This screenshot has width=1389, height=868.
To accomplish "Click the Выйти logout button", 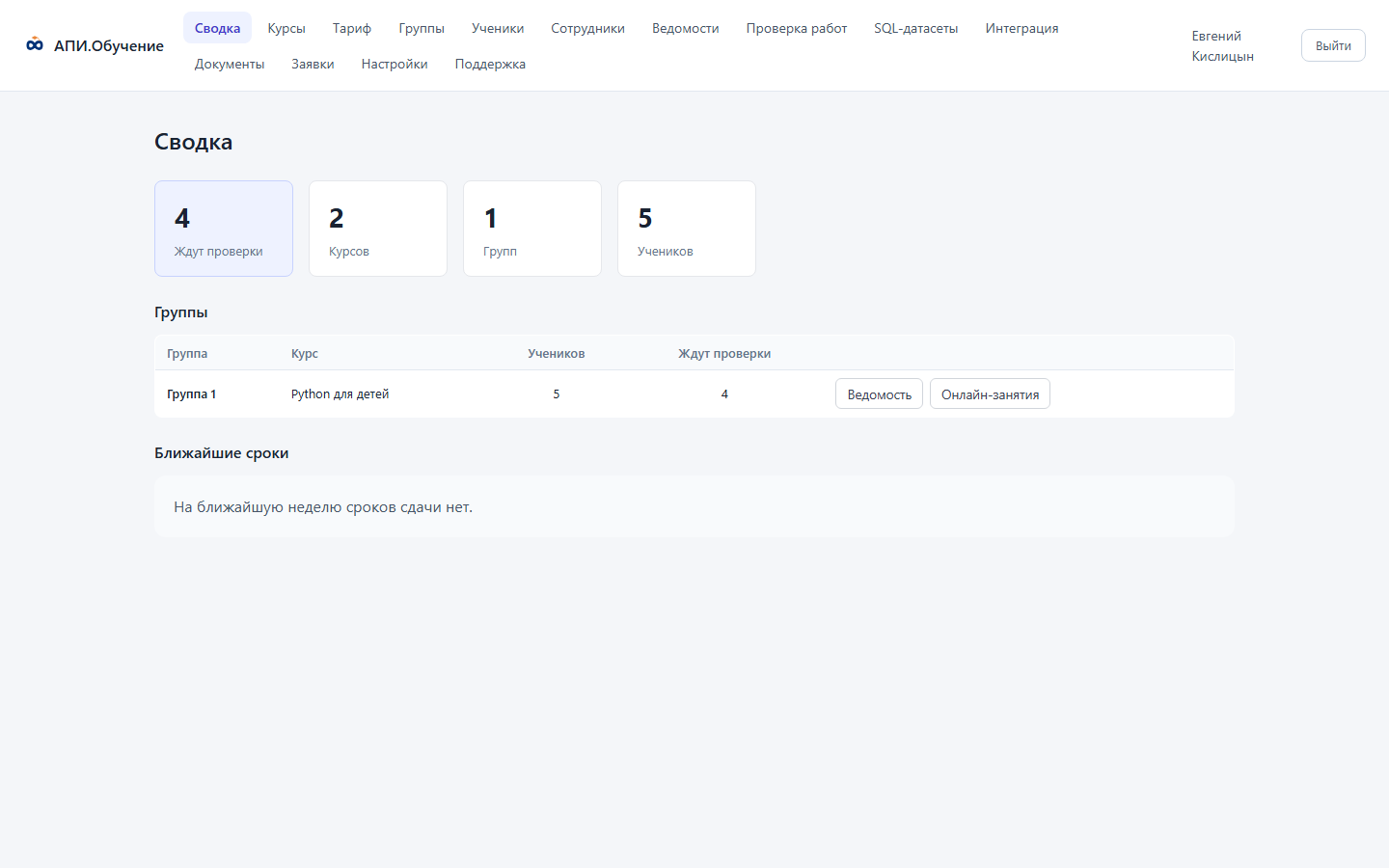I will click(x=1333, y=45).
